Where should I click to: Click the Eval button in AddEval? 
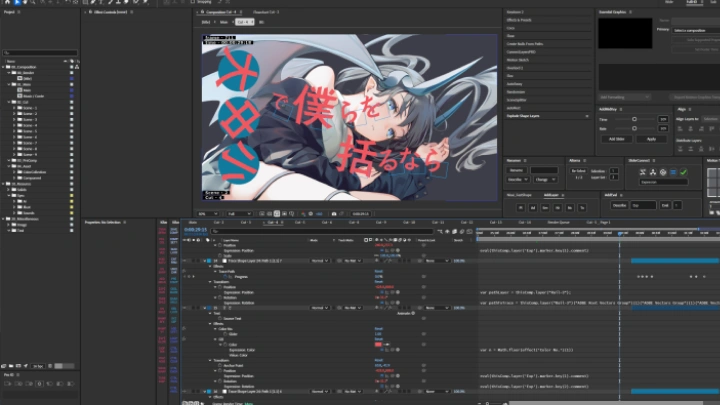[x=665, y=205]
